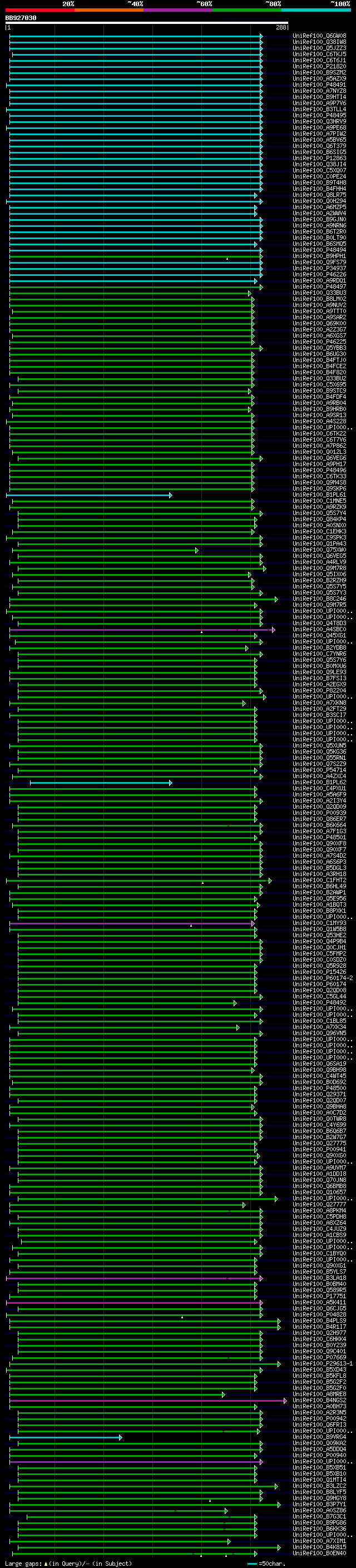Click the hit label UniRef100_P21820
This screenshot has height=1568, width=356.
coord(319,67)
